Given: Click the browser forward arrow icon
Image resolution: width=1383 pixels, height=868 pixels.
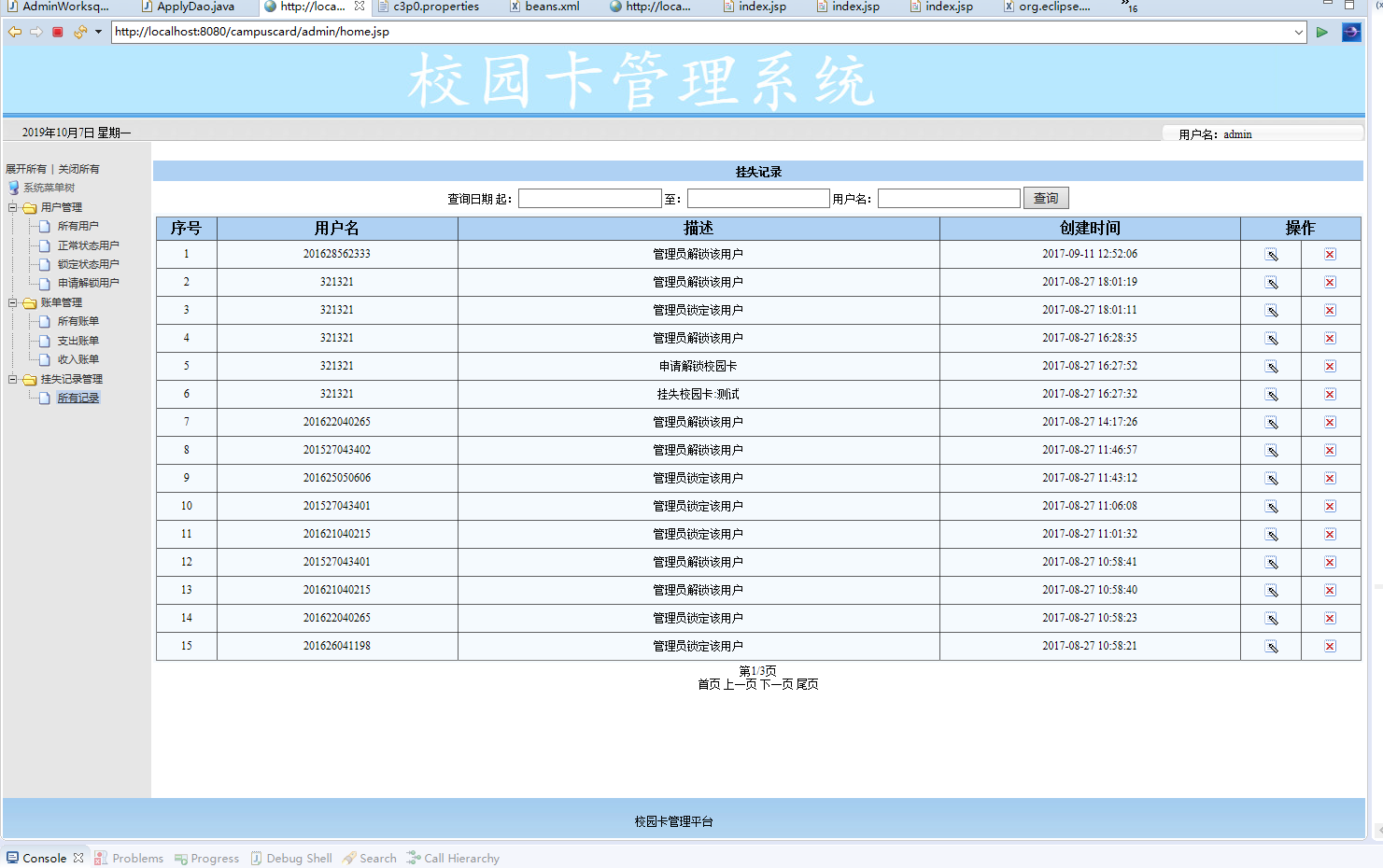Looking at the screenshot, I should (35, 32).
